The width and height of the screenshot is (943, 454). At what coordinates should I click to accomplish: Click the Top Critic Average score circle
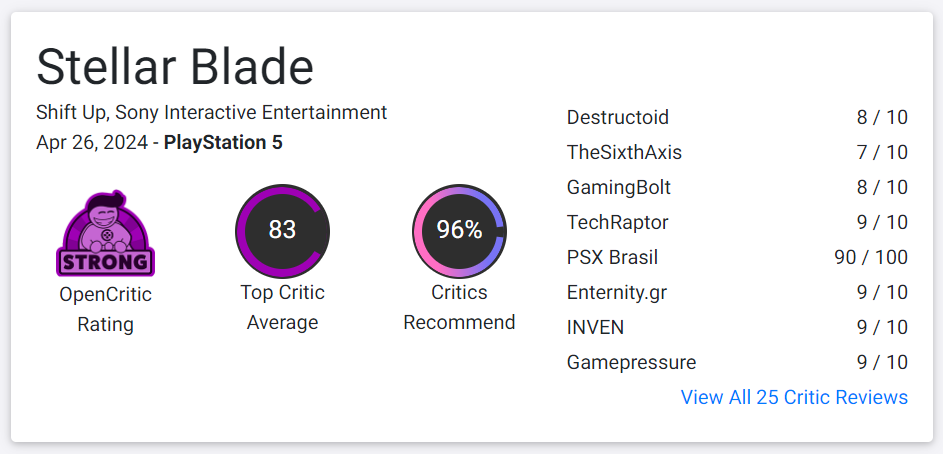coord(282,230)
